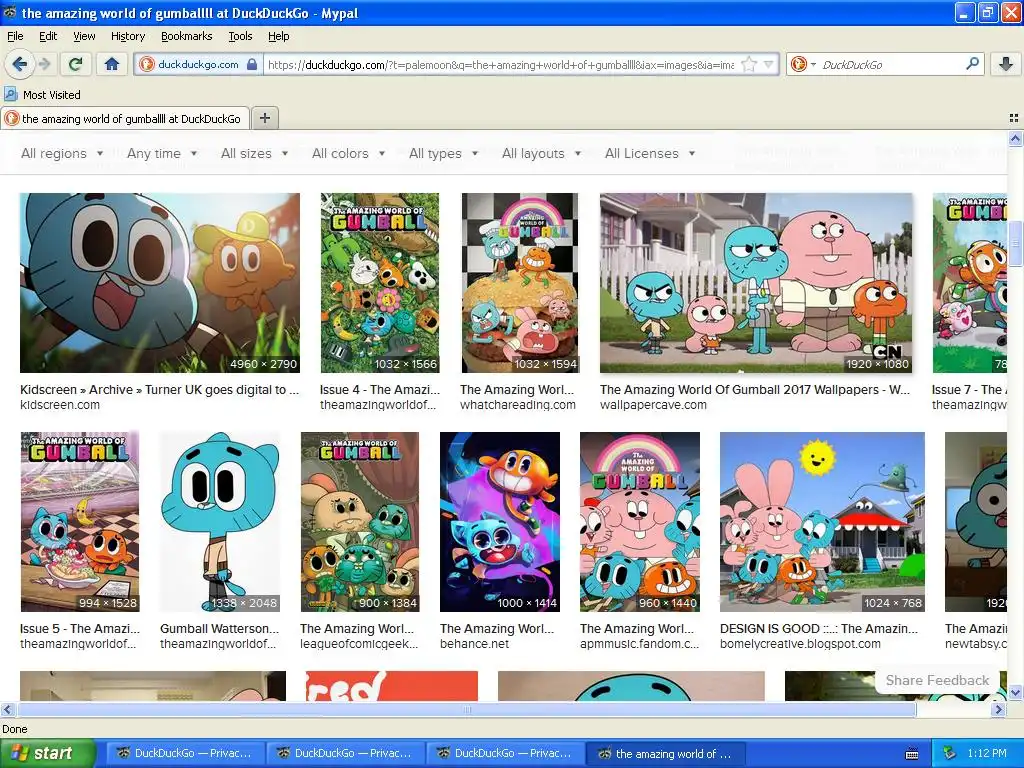The image size is (1024, 768).
Task: Open the History menu
Action: click(127, 36)
